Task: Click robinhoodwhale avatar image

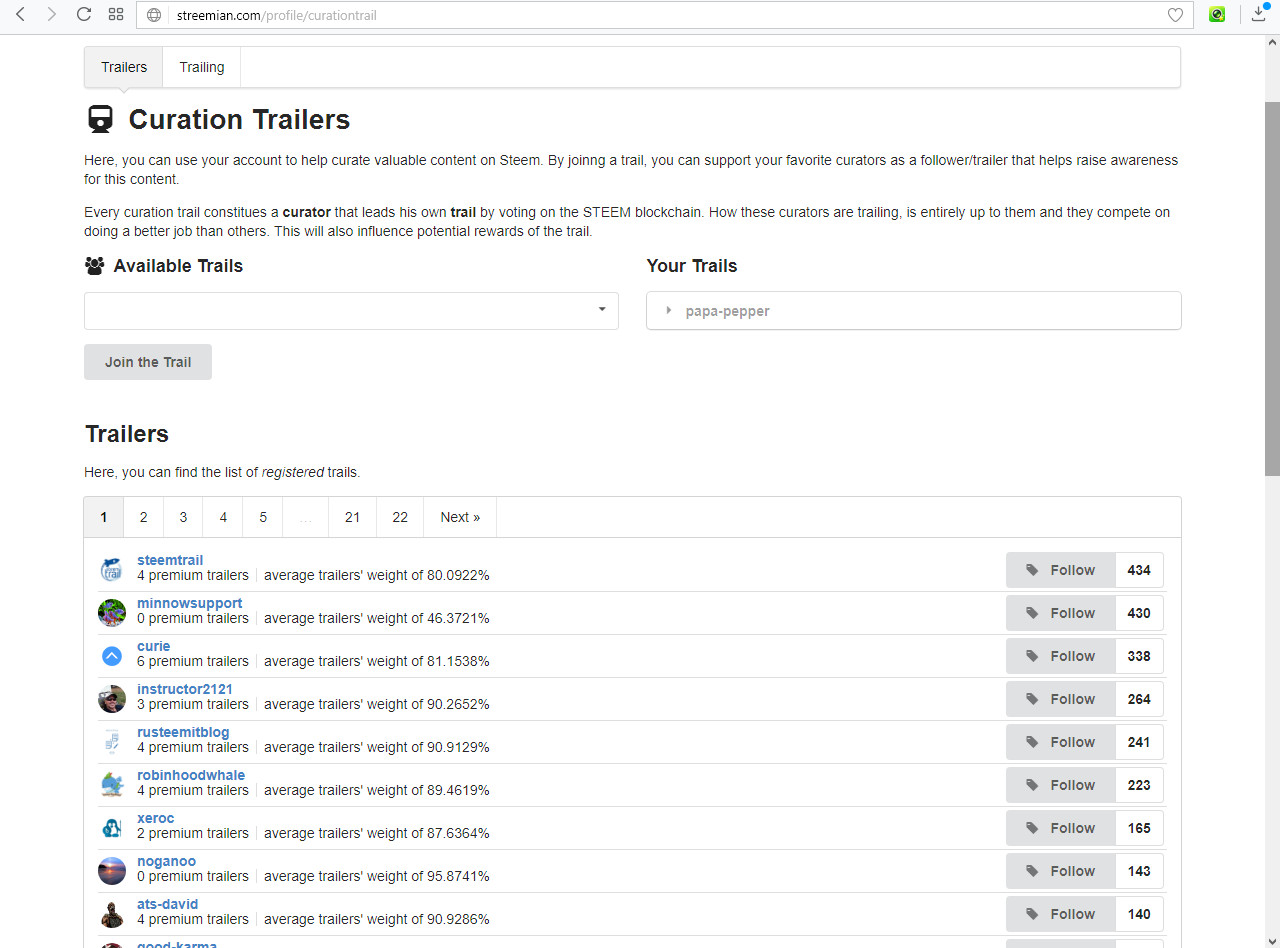Action: coord(112,785)
